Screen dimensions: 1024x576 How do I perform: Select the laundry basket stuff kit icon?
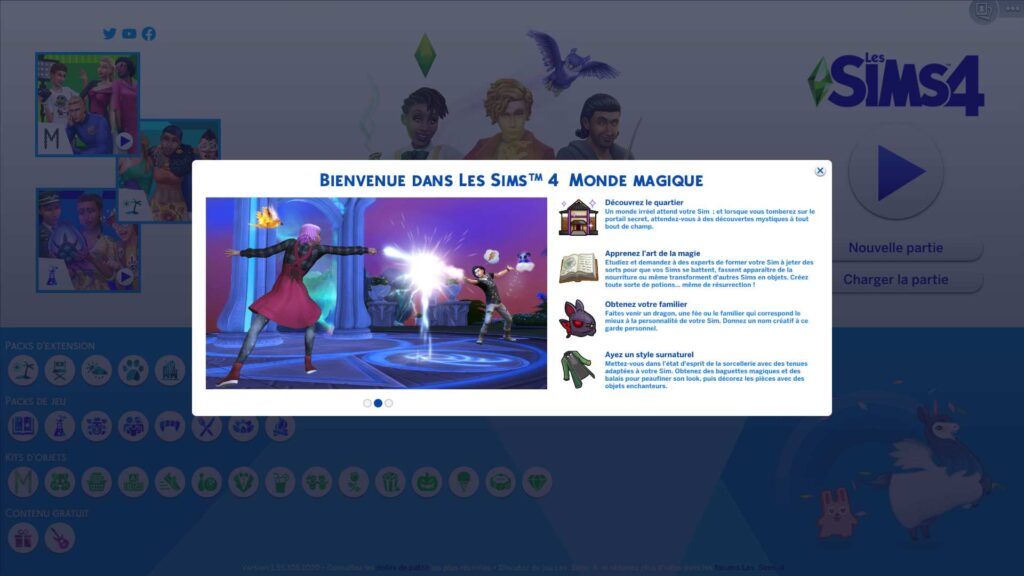click(x=96, y=482)
